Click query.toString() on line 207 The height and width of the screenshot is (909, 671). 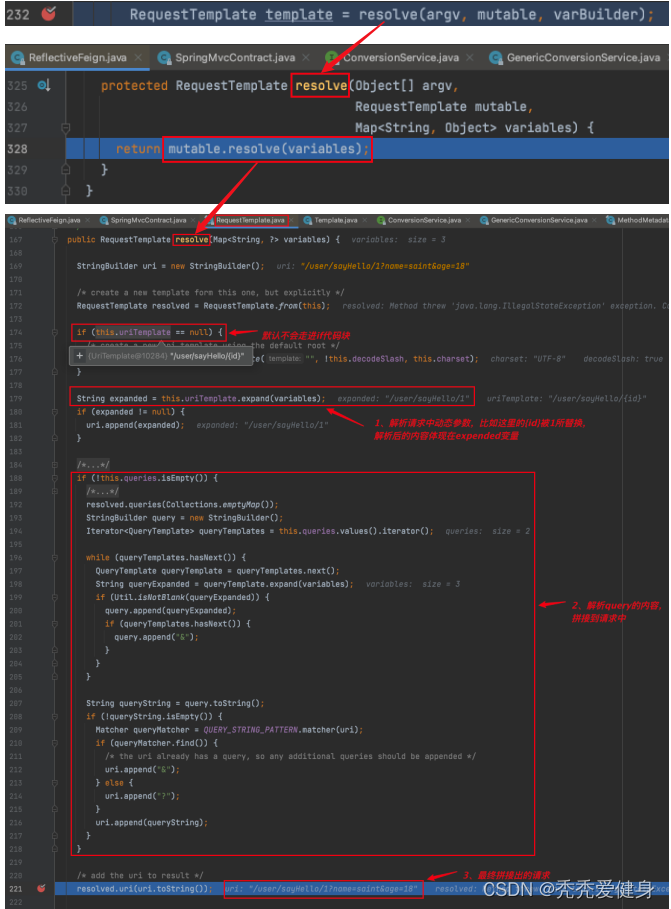(224, 703)
